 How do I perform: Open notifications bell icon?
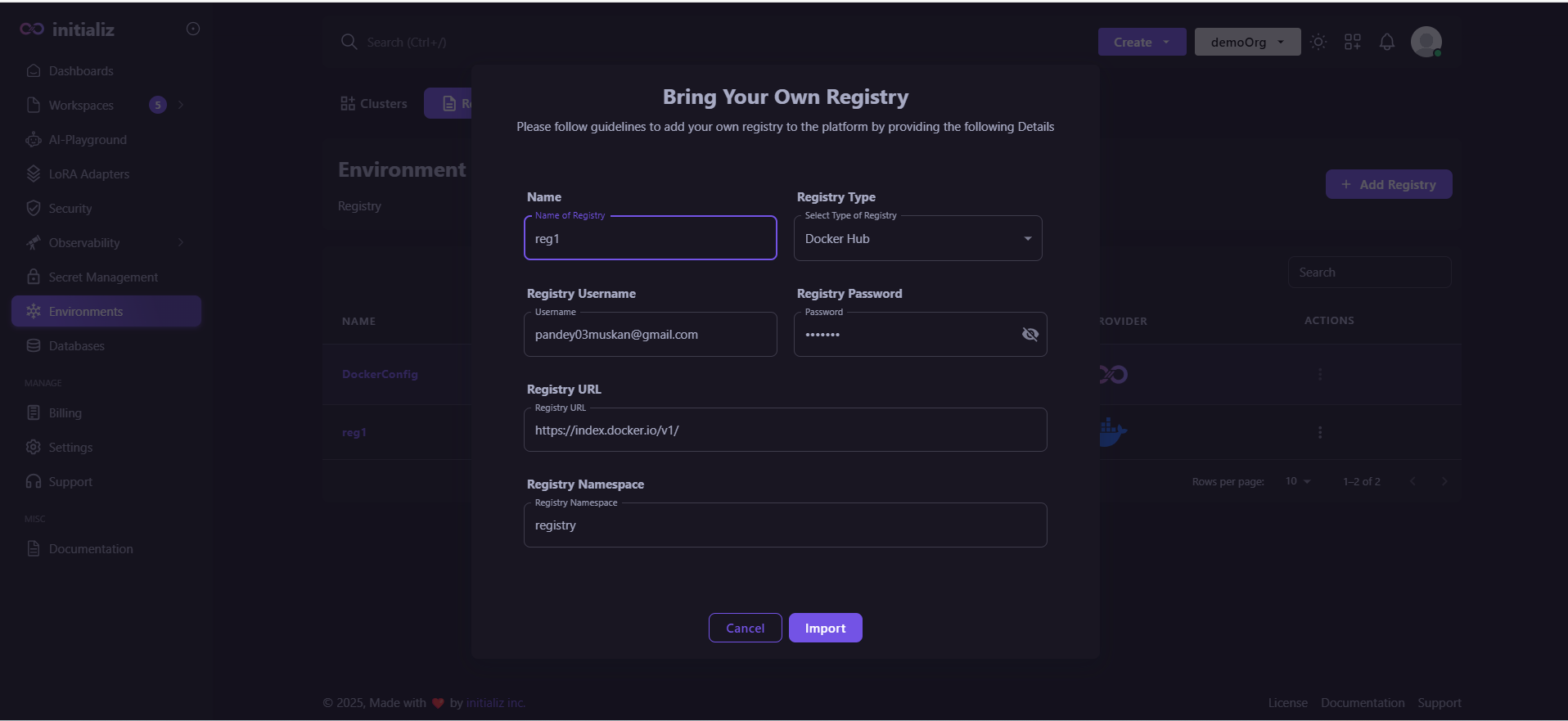(x=1387, y=42)
